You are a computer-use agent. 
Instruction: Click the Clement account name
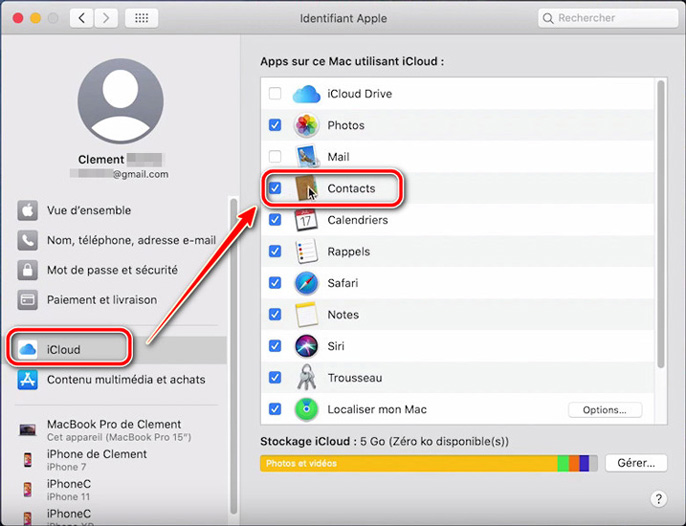pyautogui.click(x=101, y=159)
